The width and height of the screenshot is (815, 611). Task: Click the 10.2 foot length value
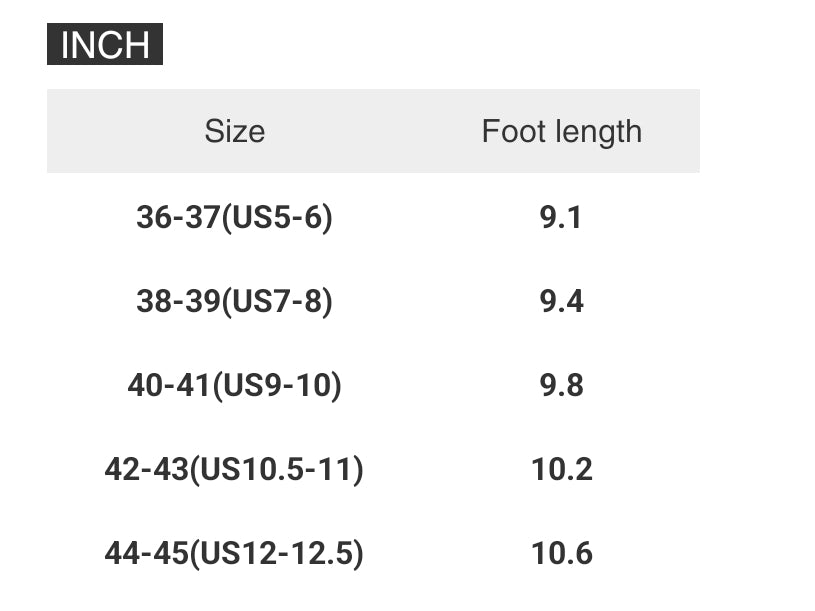coord(561,469)
